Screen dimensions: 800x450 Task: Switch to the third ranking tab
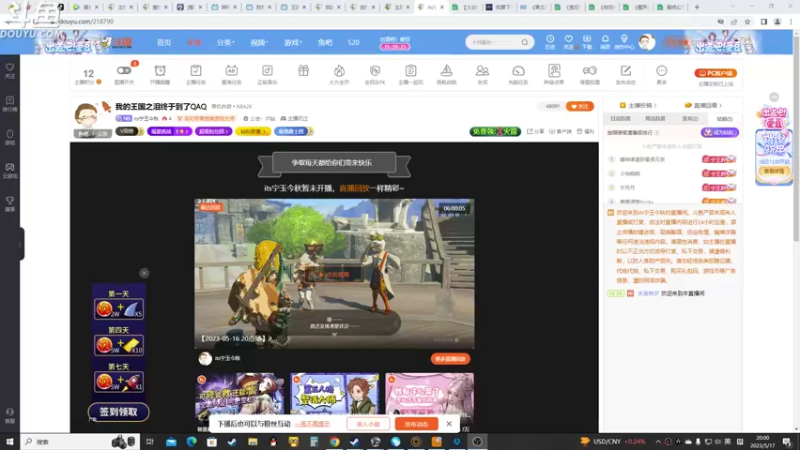click(690, 118)
